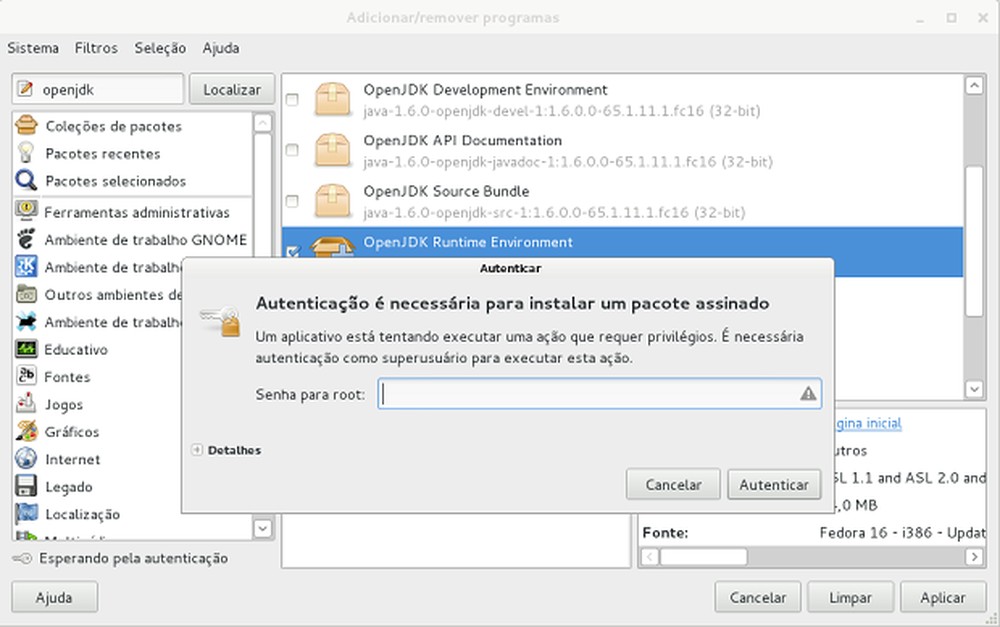Screen dimensions: 1000x627
Task: Select the Legado floppy disk icon
Action: pos(28,486)
